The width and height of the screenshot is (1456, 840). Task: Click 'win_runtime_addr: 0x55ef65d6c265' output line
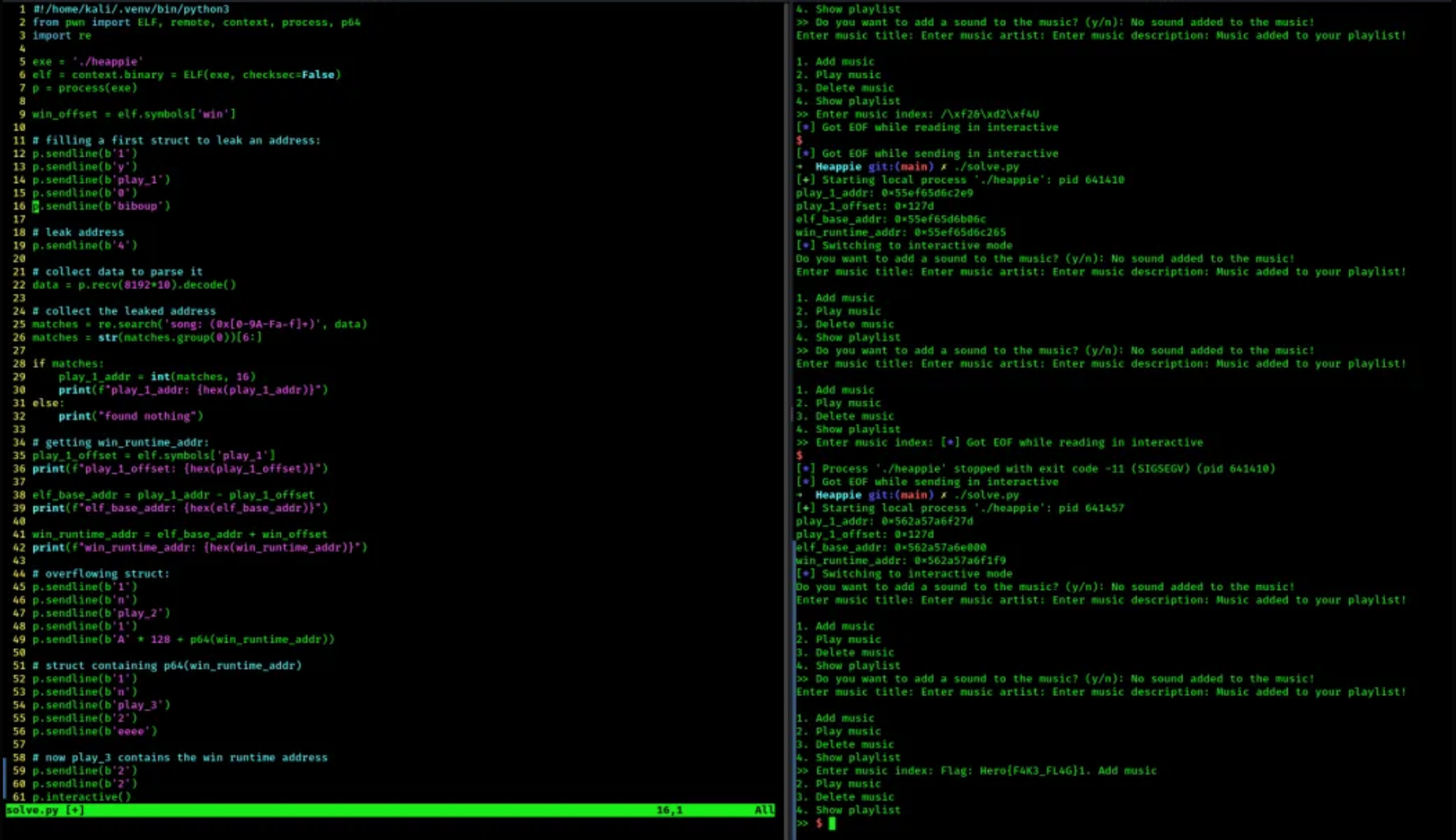coord(900,232)
